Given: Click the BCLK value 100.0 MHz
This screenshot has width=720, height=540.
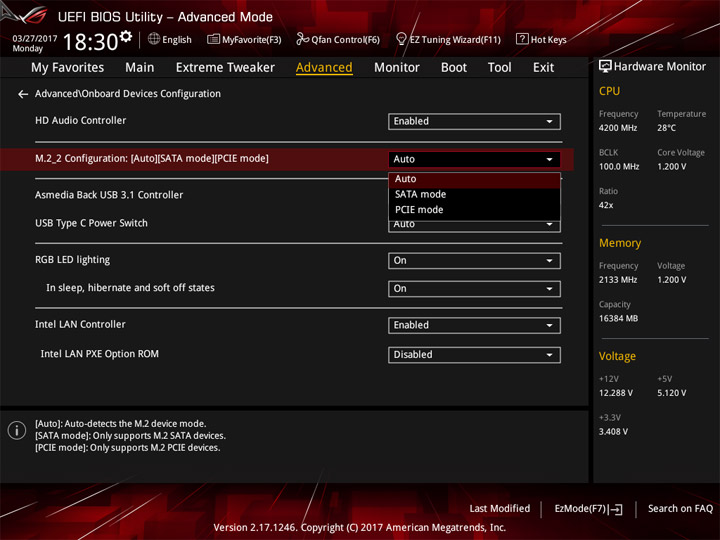Looking at the screenshot, I should coord(619,167).
